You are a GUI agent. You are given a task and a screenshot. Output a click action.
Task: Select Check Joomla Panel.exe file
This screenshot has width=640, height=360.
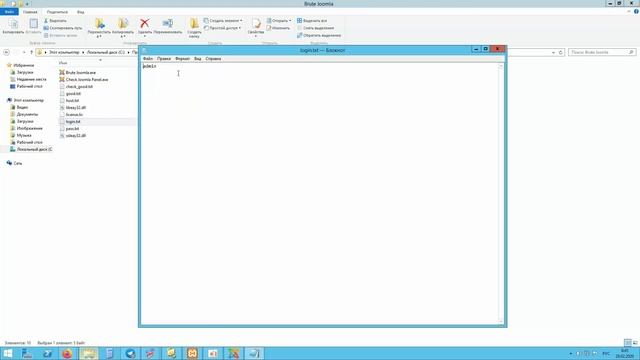click(84, 80)
